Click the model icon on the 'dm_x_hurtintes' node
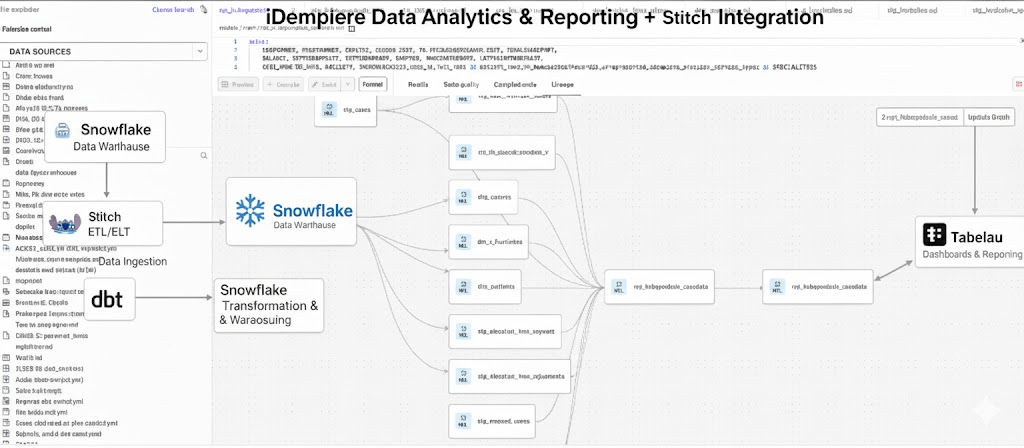This screenshot has height=448, width=1024. (463, 242)
